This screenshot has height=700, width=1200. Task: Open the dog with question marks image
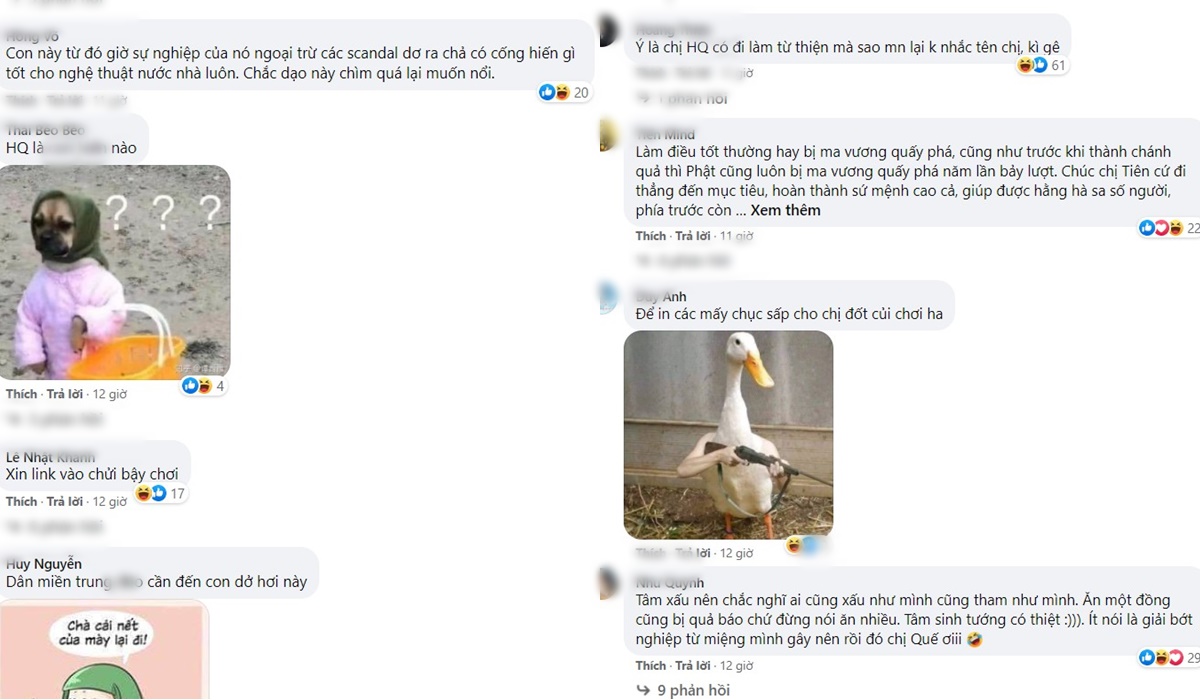[x=115, y=272]
